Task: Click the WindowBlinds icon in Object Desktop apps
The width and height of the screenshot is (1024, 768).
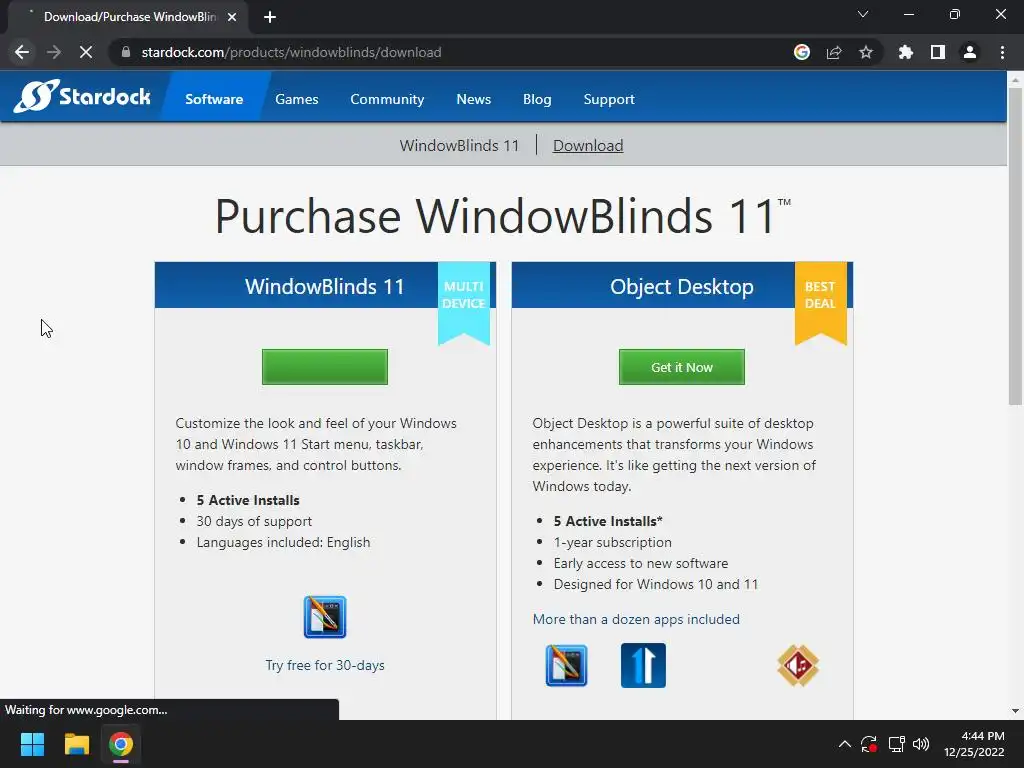Action: click(566, 665)
